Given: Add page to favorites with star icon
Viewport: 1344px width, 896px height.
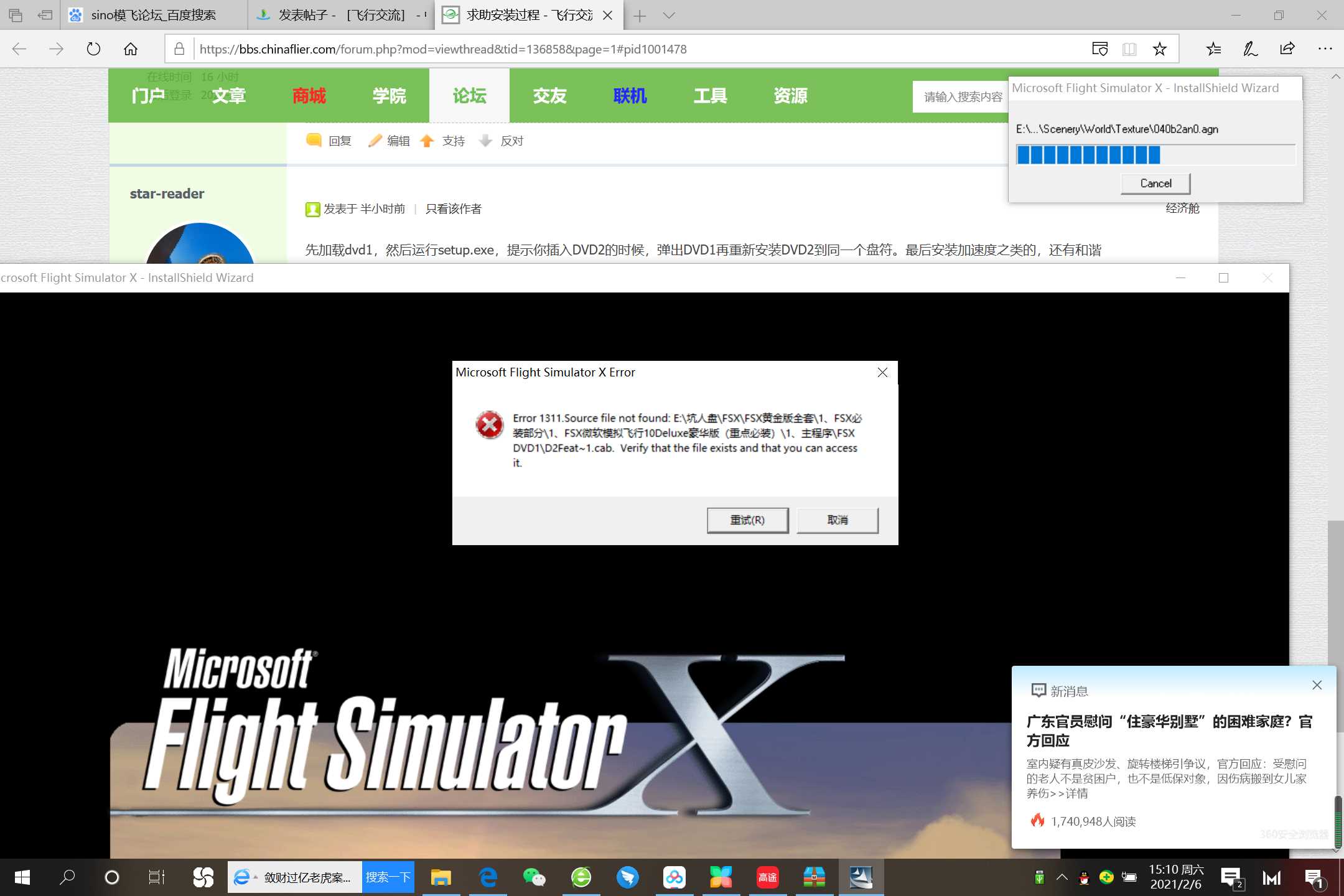Looking at the screenshot, I should (1159, 49).
